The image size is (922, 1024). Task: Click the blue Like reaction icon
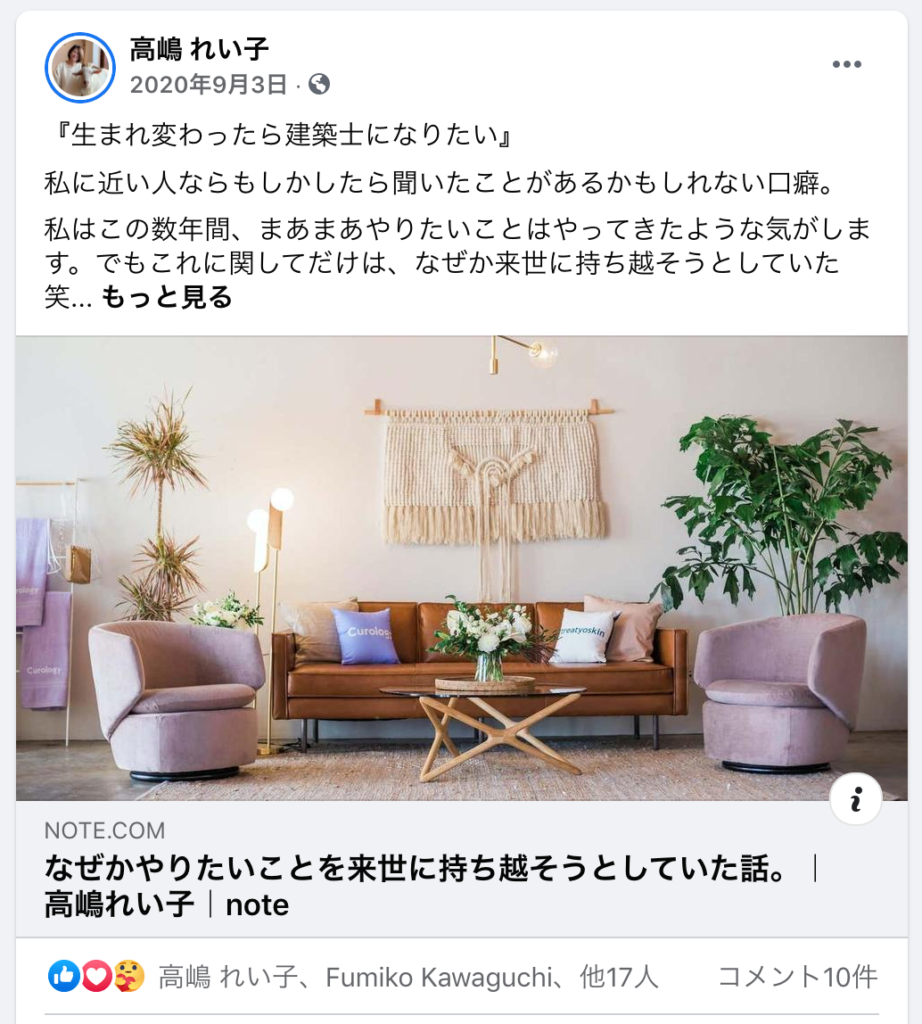pyautogui.click(x=64, y=976)
